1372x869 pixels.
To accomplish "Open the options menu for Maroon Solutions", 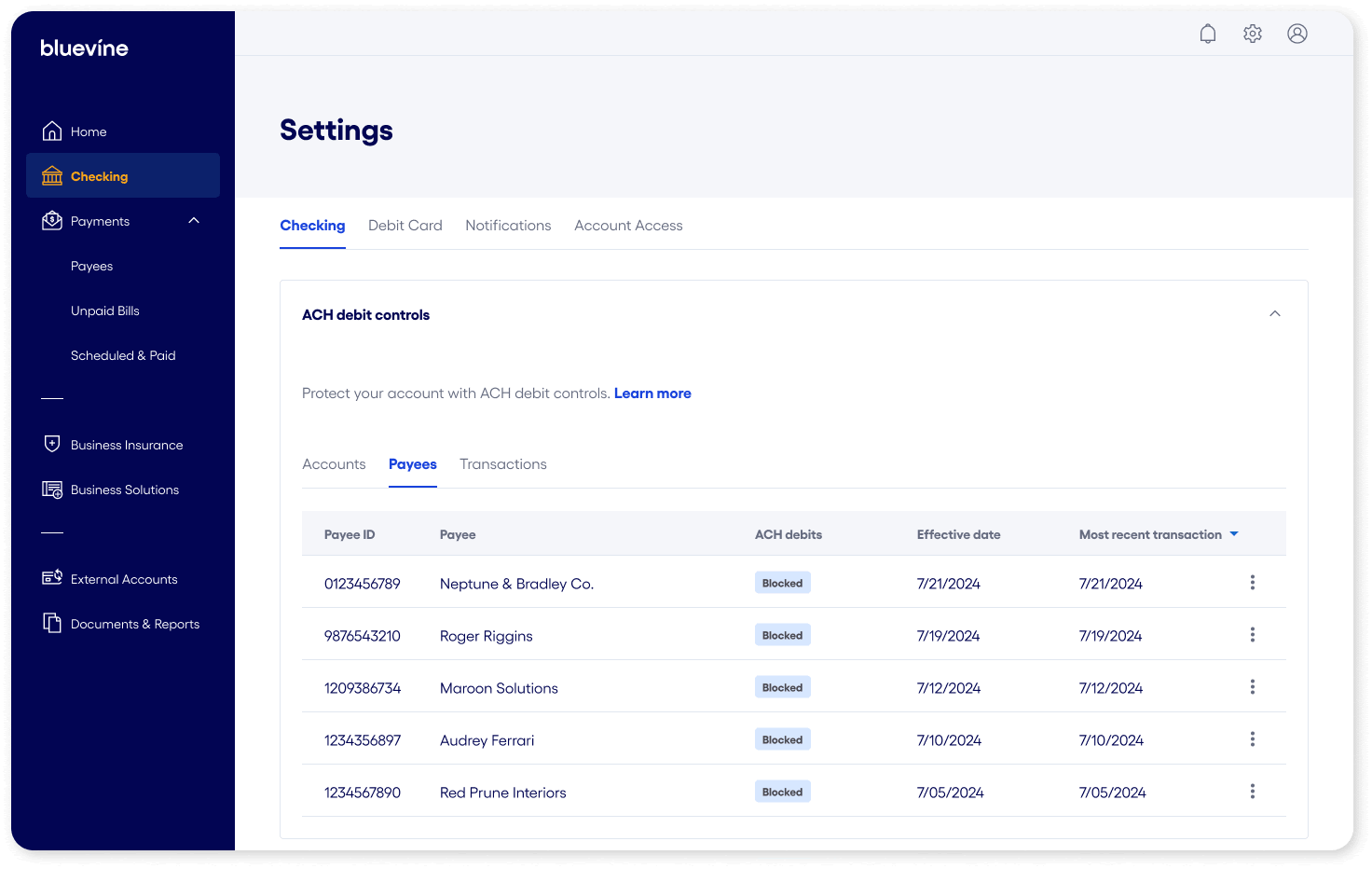I will (1252, 687).
